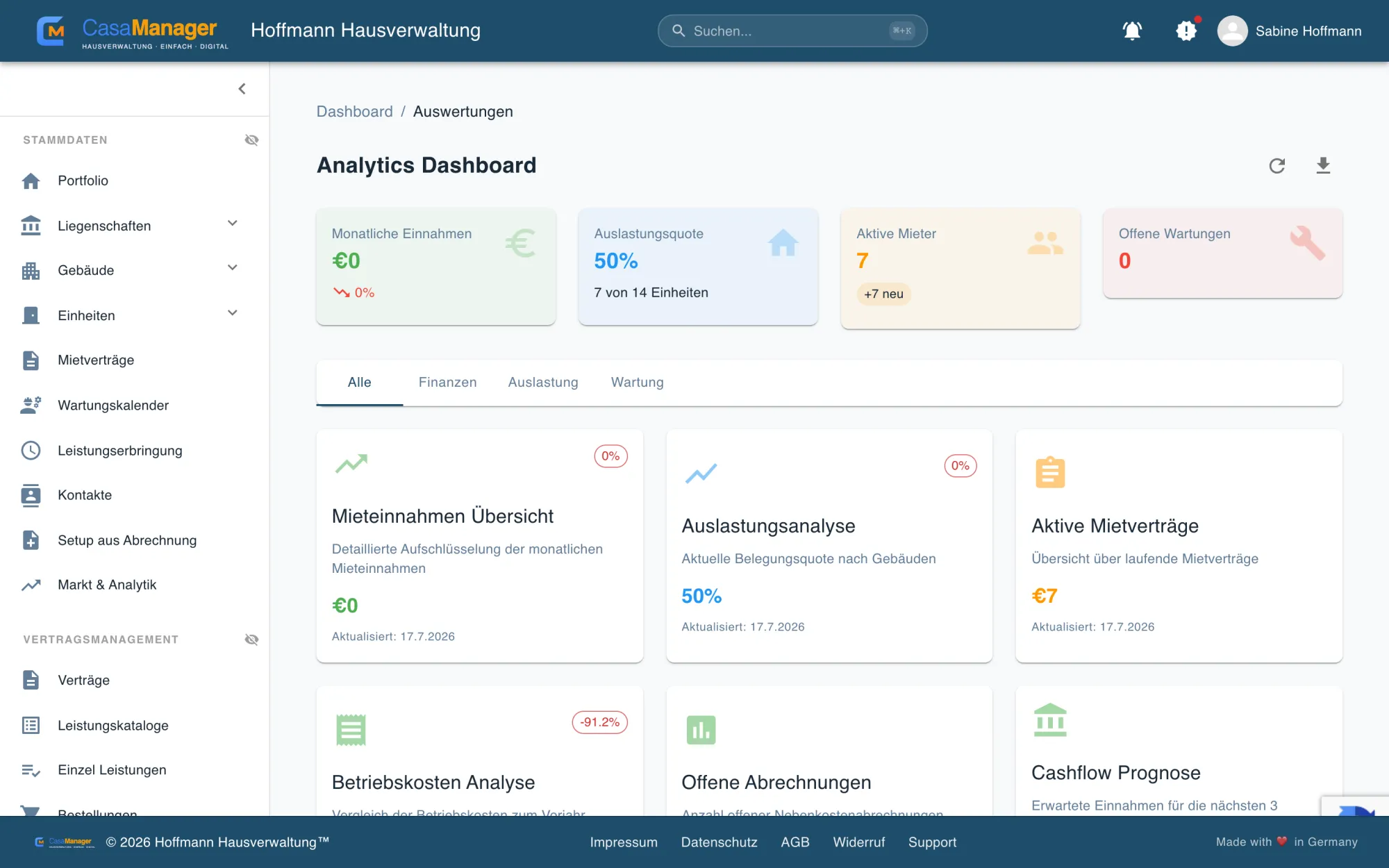Click the CasaManager logo icon

(51, 31)
